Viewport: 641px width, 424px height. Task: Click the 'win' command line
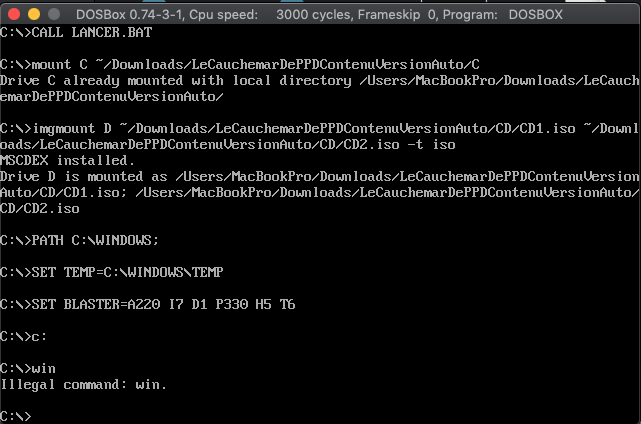pyautogui.click(x=28, y=368)
